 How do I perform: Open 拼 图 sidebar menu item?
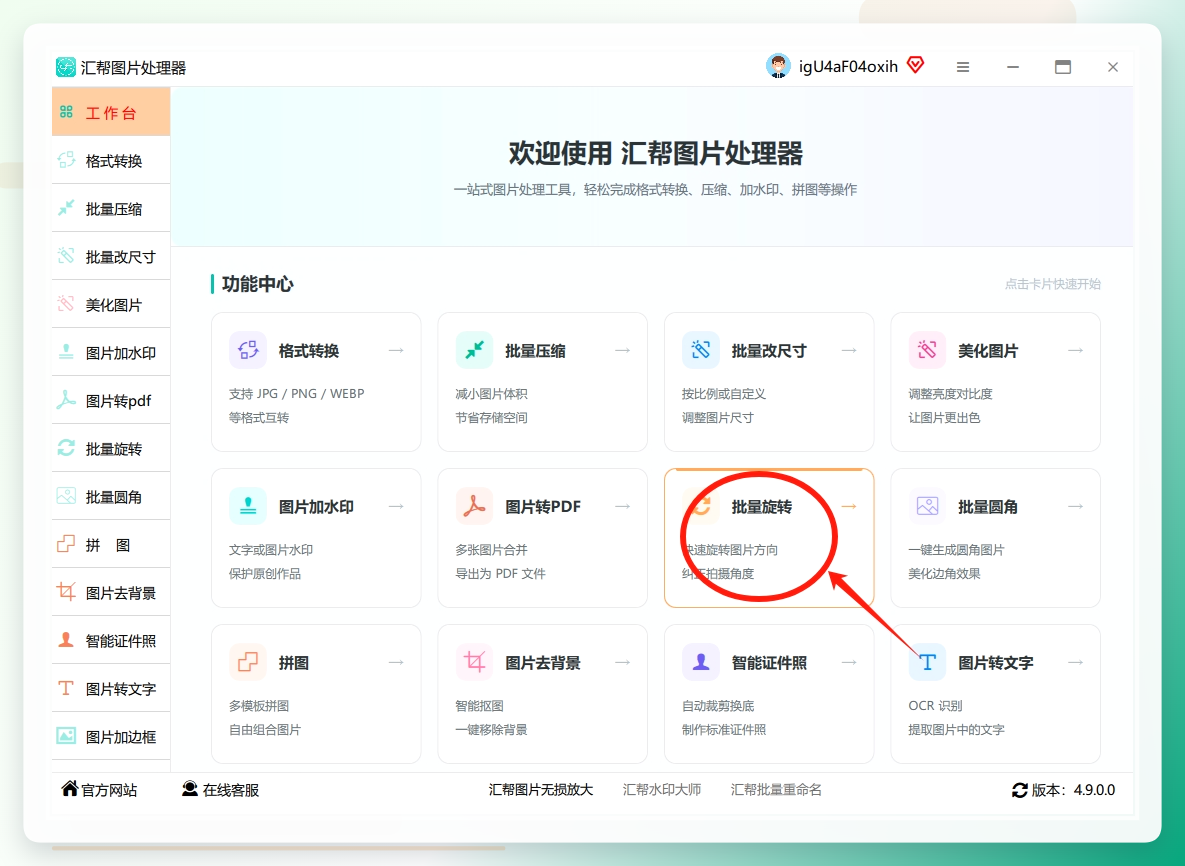coord(111,544)
